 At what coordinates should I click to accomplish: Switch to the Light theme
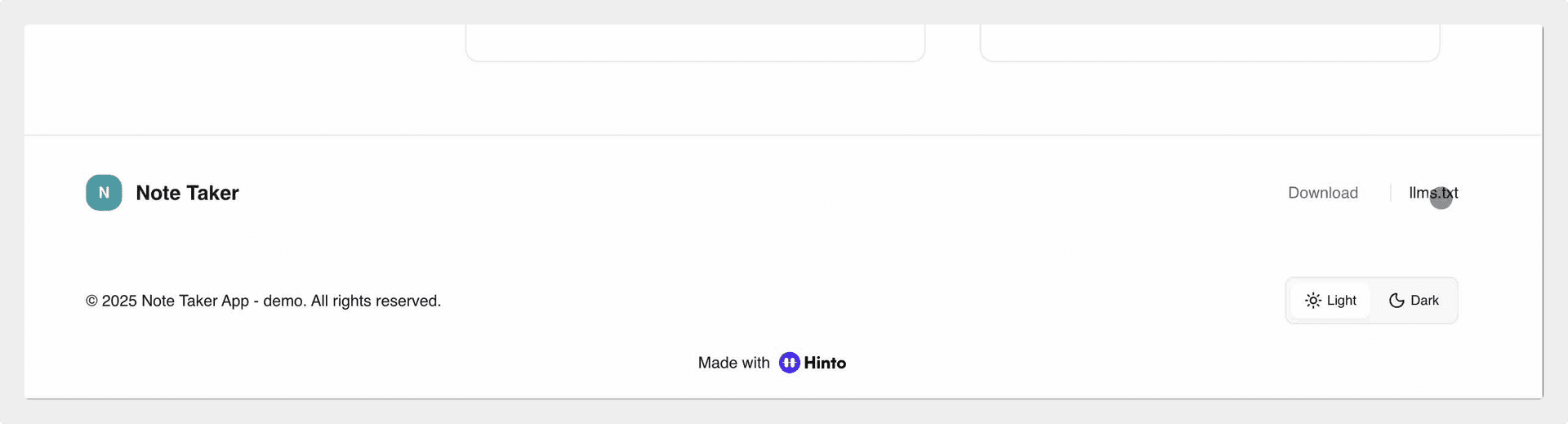click(1330, 301)
